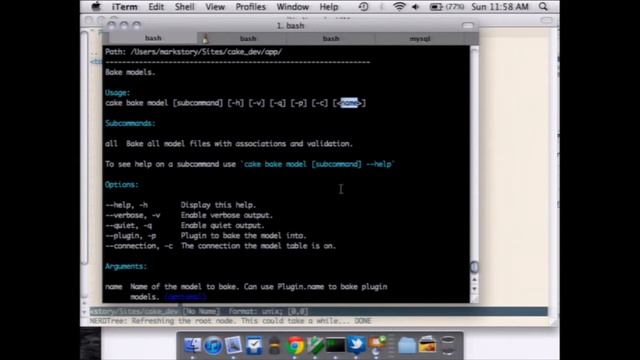Screen dimensions: 640x360
Task: Open the Trash in the dock
Action: click(x=448, y=345)
